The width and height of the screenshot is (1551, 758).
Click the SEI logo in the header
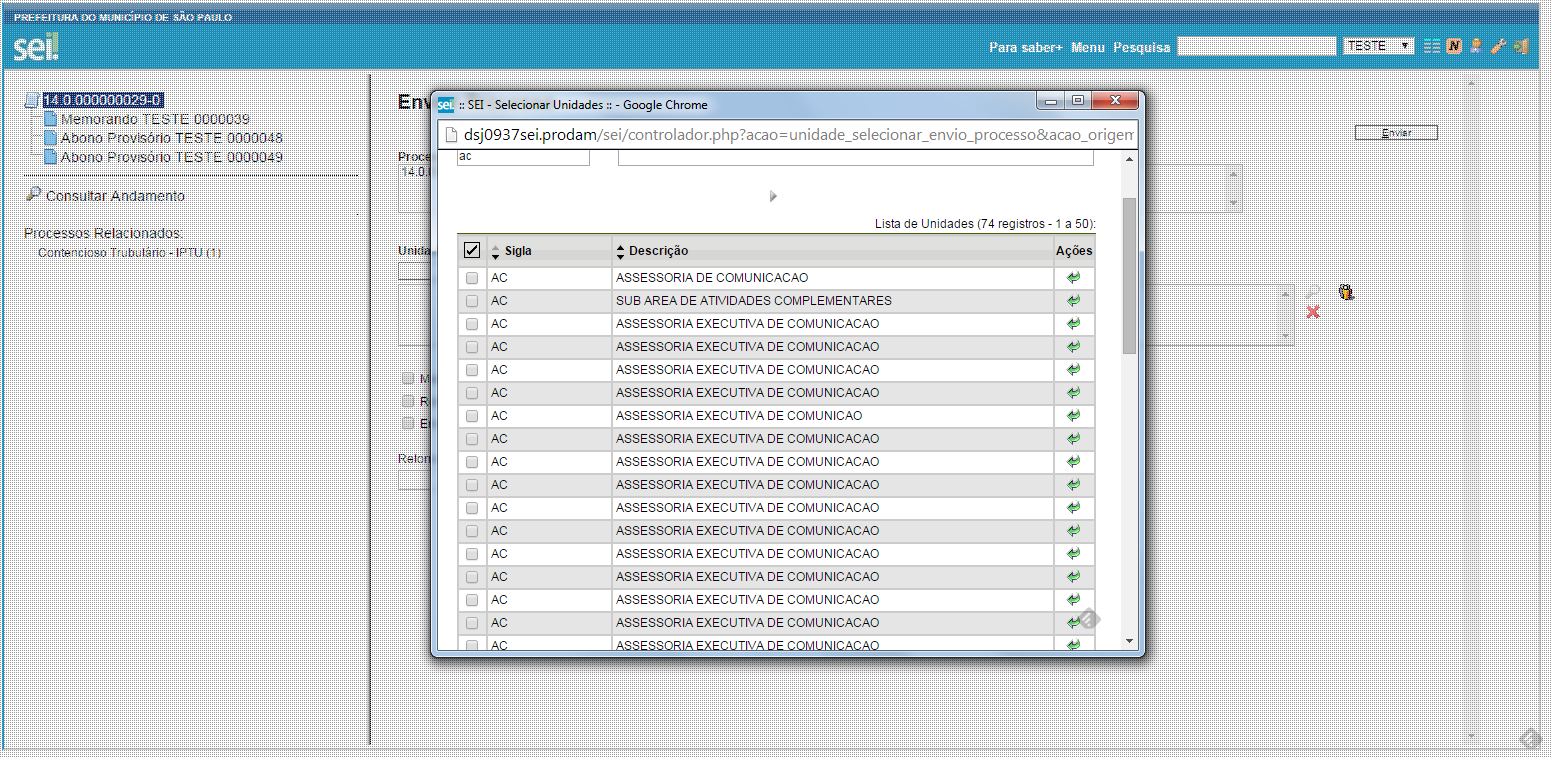(36, 47)
